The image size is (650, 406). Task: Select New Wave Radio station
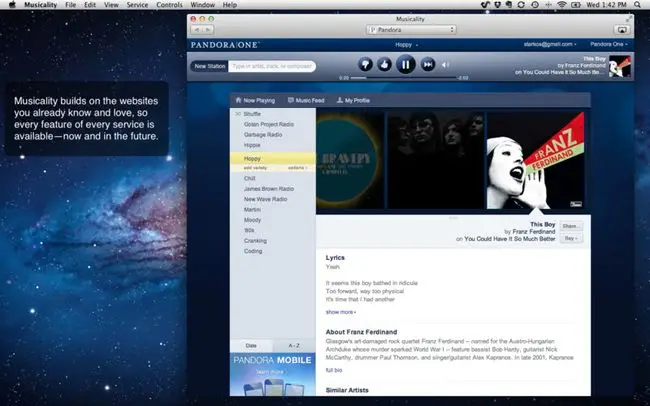point(265,199)
